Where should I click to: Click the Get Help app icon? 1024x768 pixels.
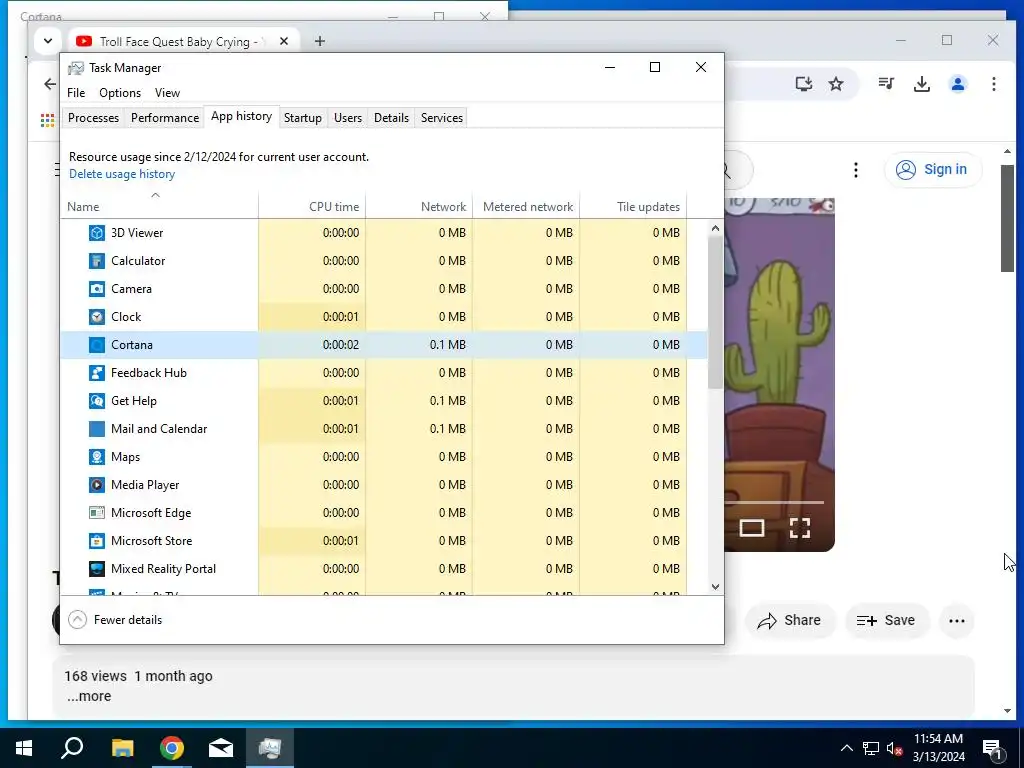coord(97,401)
